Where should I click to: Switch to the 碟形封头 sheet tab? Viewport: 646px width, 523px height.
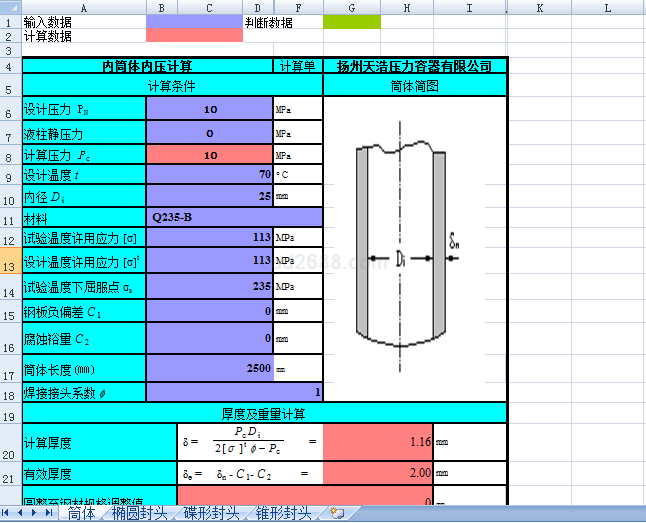click(x=211, y=514)
